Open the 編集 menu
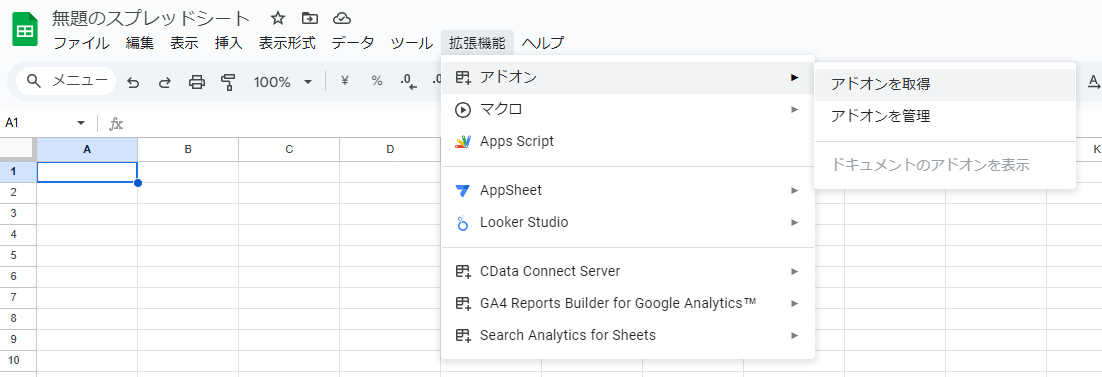1102x377 pixels. [x=140, y=43]
